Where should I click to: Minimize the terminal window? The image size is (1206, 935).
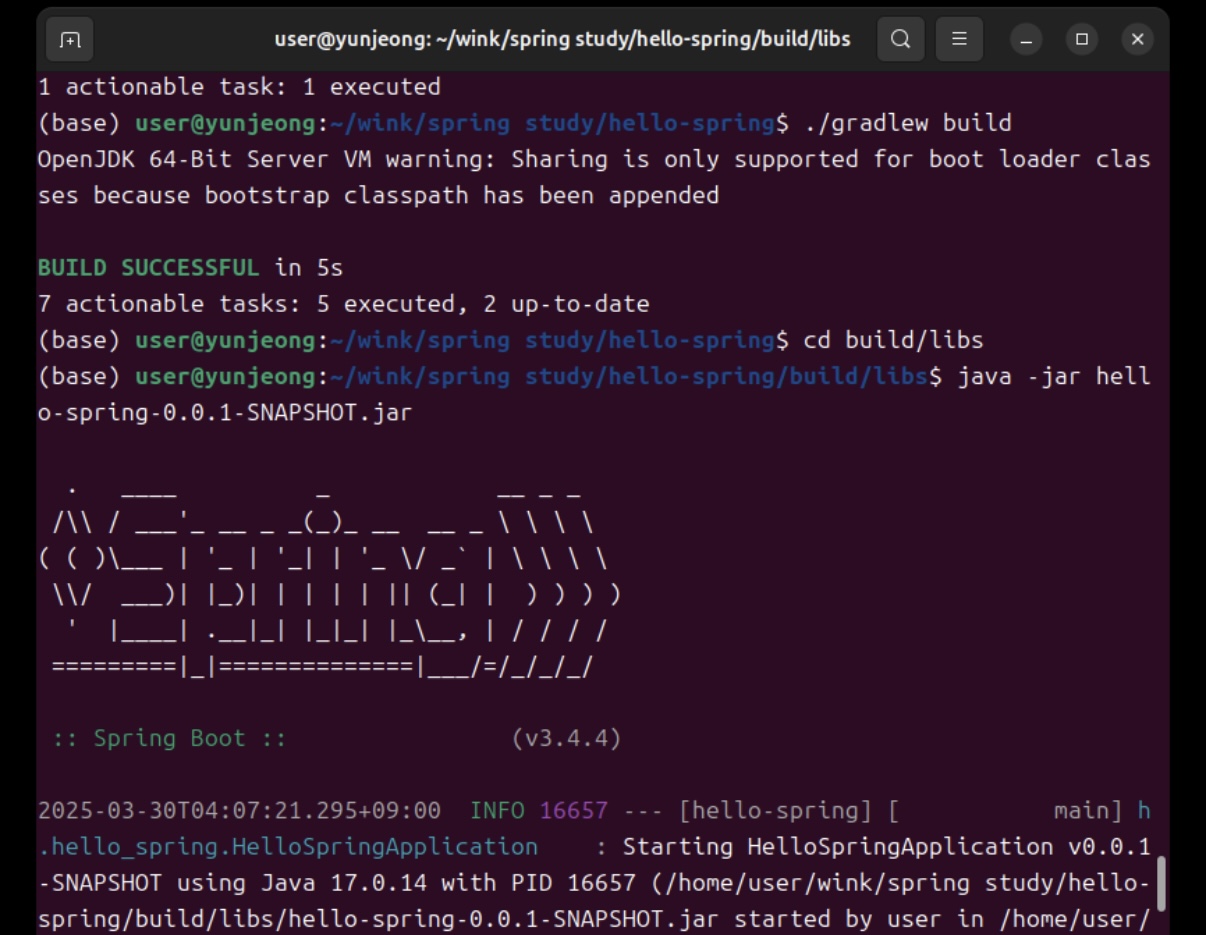click(x=1026, y=40)
